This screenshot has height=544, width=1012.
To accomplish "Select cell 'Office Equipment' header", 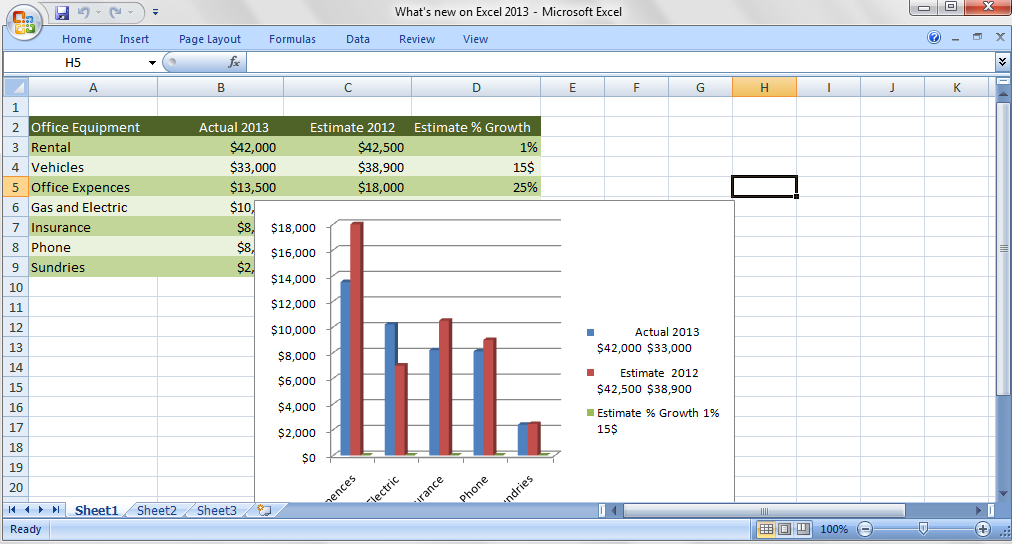I will pyautogui.click(x=93, y=127).
